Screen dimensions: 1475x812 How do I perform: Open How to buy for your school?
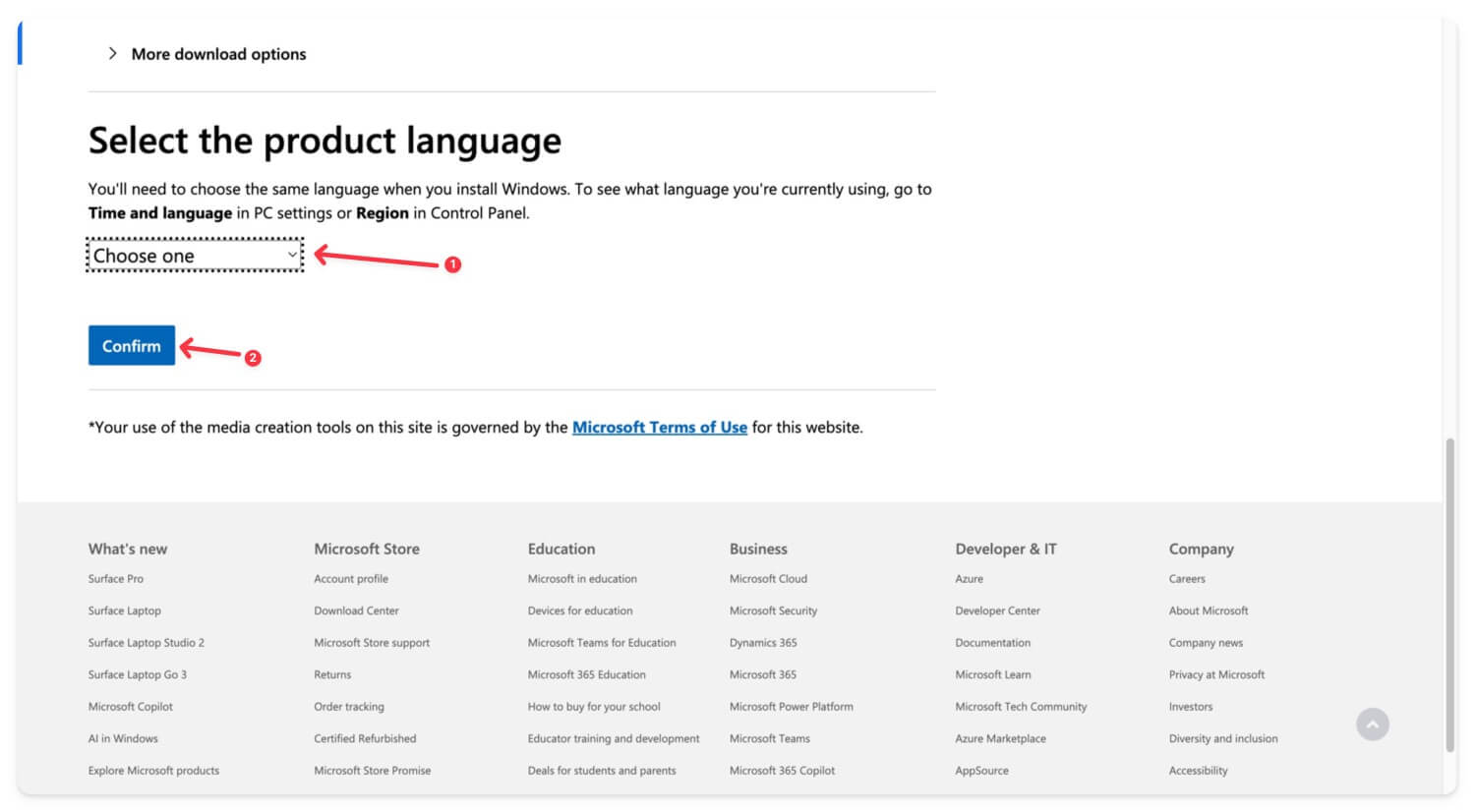coord(594,707)
